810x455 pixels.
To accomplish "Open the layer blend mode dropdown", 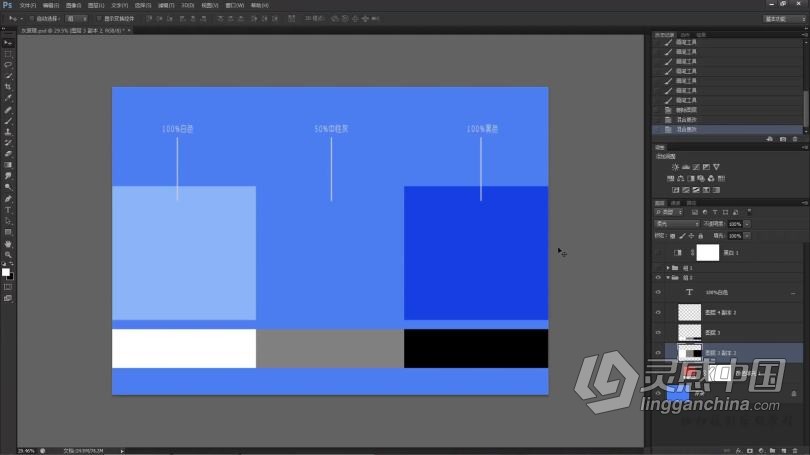I will 677,224.
